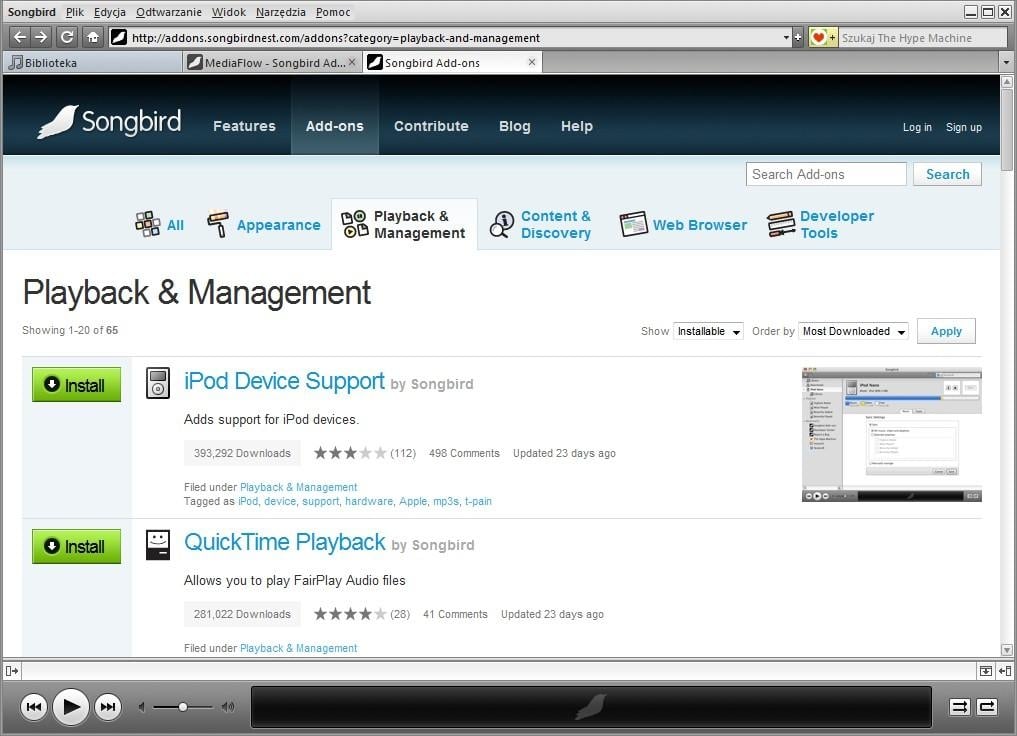
Task: Adjust the volume slider knob
Action: (183, 707)
